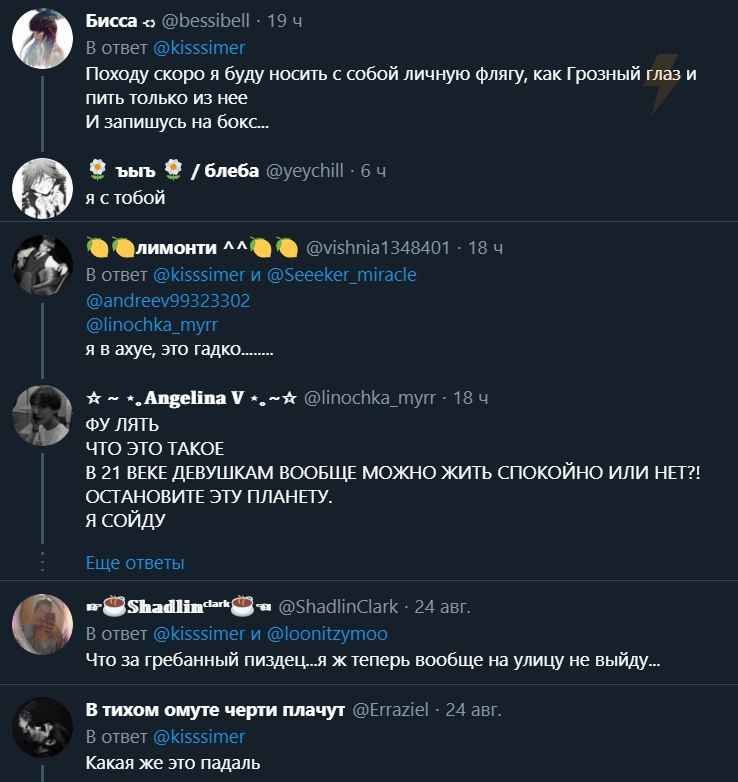Click @ShadlinClark username handle

tap(338, 606)
